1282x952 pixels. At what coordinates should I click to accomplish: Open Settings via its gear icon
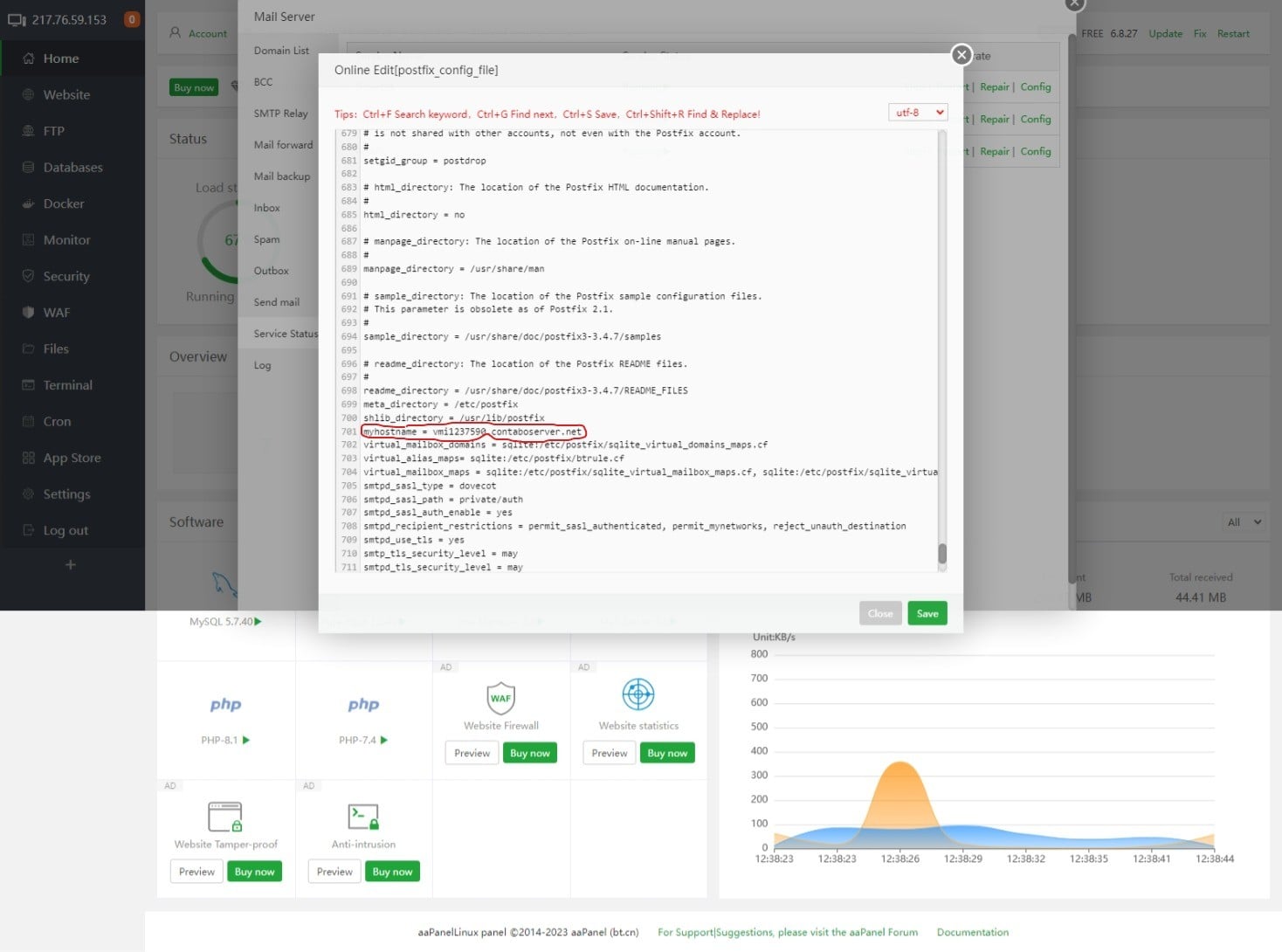point(28,493)
